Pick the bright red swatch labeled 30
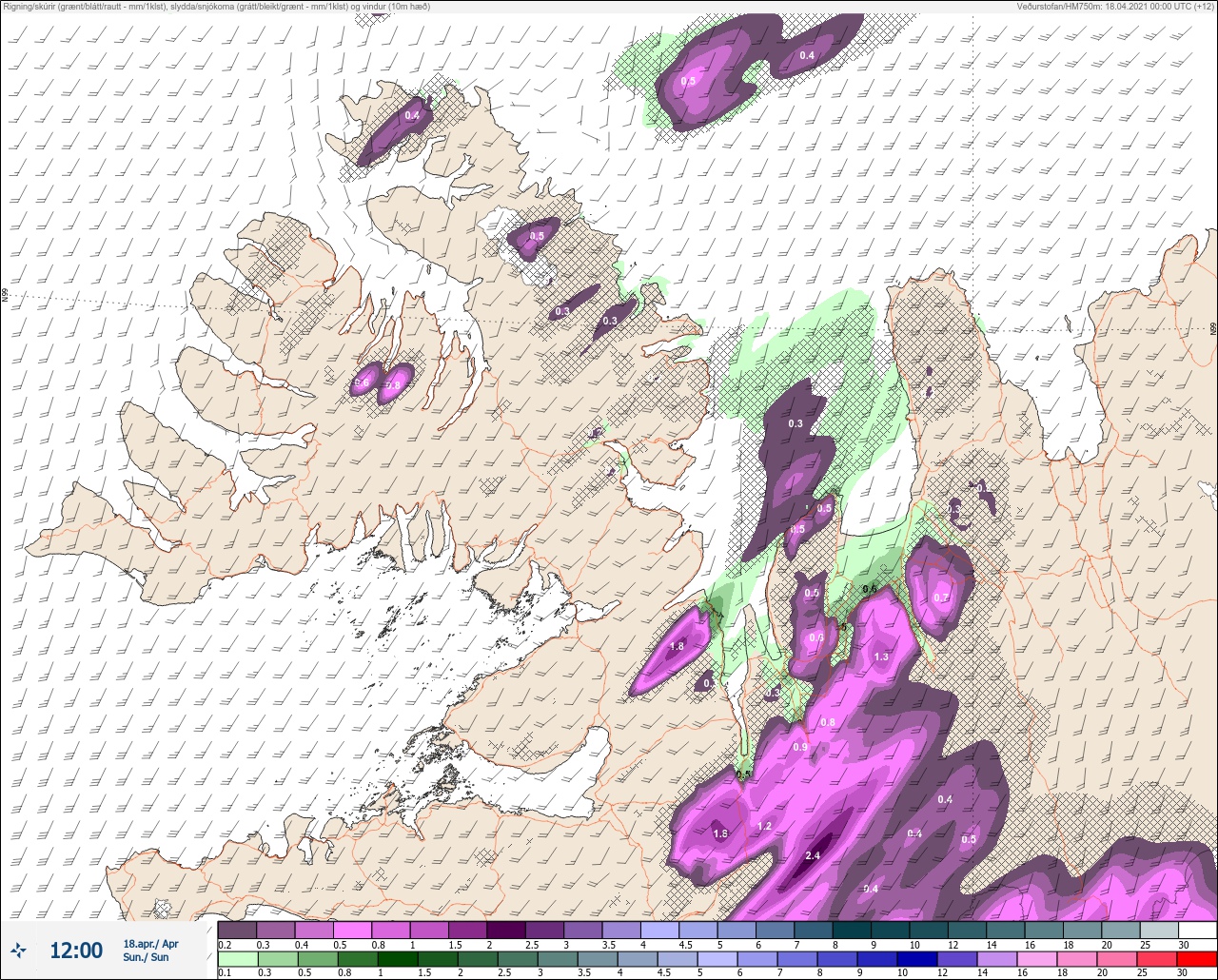 (1198, 958)
